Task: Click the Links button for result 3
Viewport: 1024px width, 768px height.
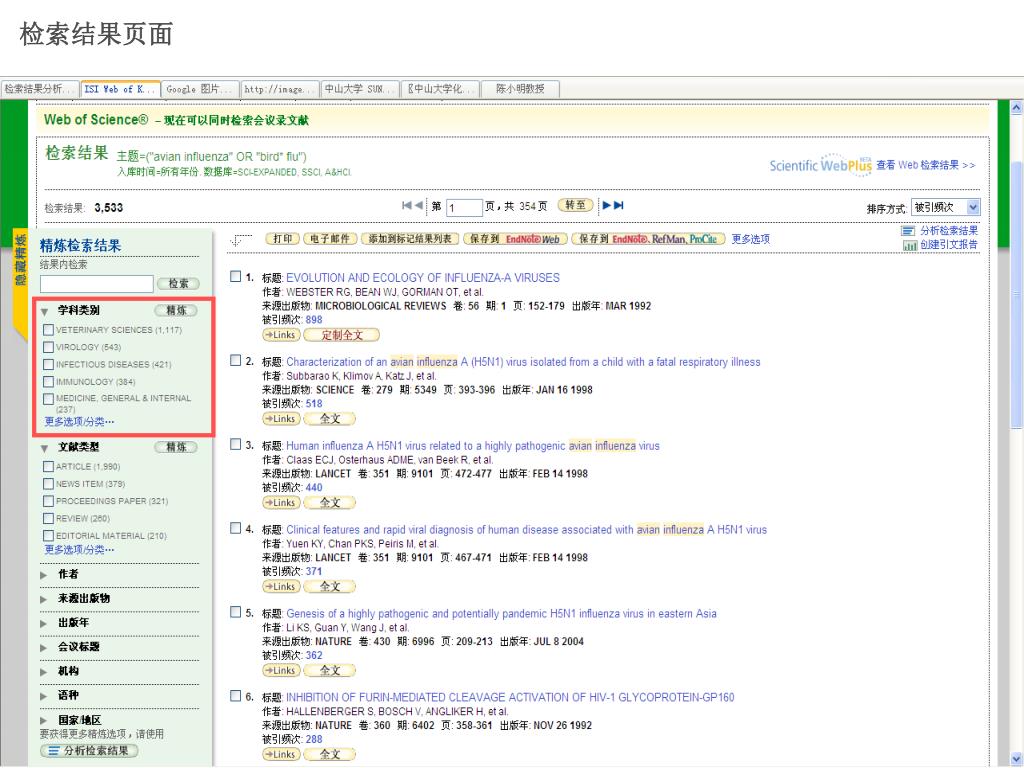Action: (281, 502)
